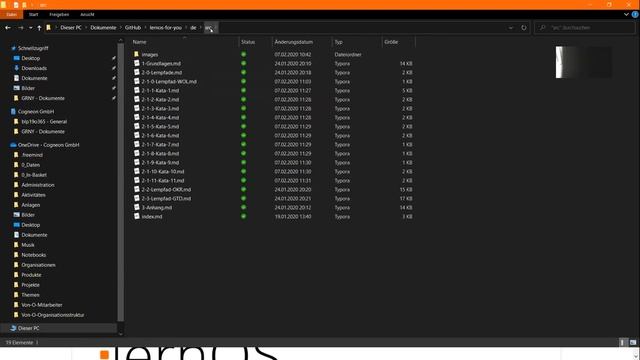
Task: Select the images folder icon
Action: pos(137,54)
